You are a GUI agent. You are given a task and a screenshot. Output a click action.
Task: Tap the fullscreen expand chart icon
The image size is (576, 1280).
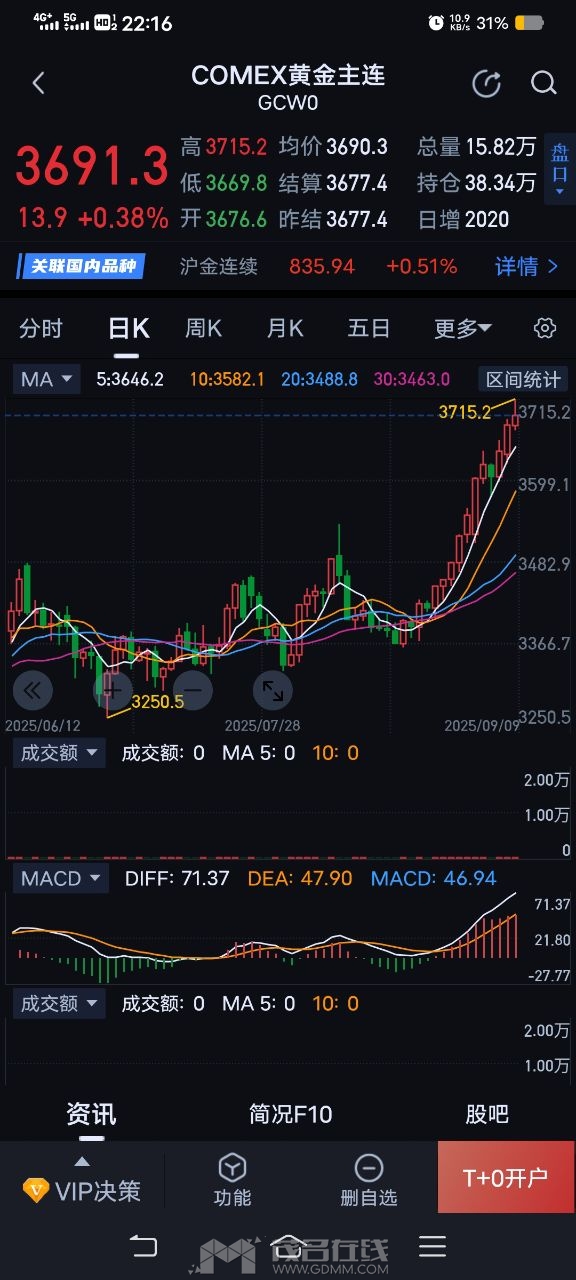pyautogui.click(x=271, y=689)
